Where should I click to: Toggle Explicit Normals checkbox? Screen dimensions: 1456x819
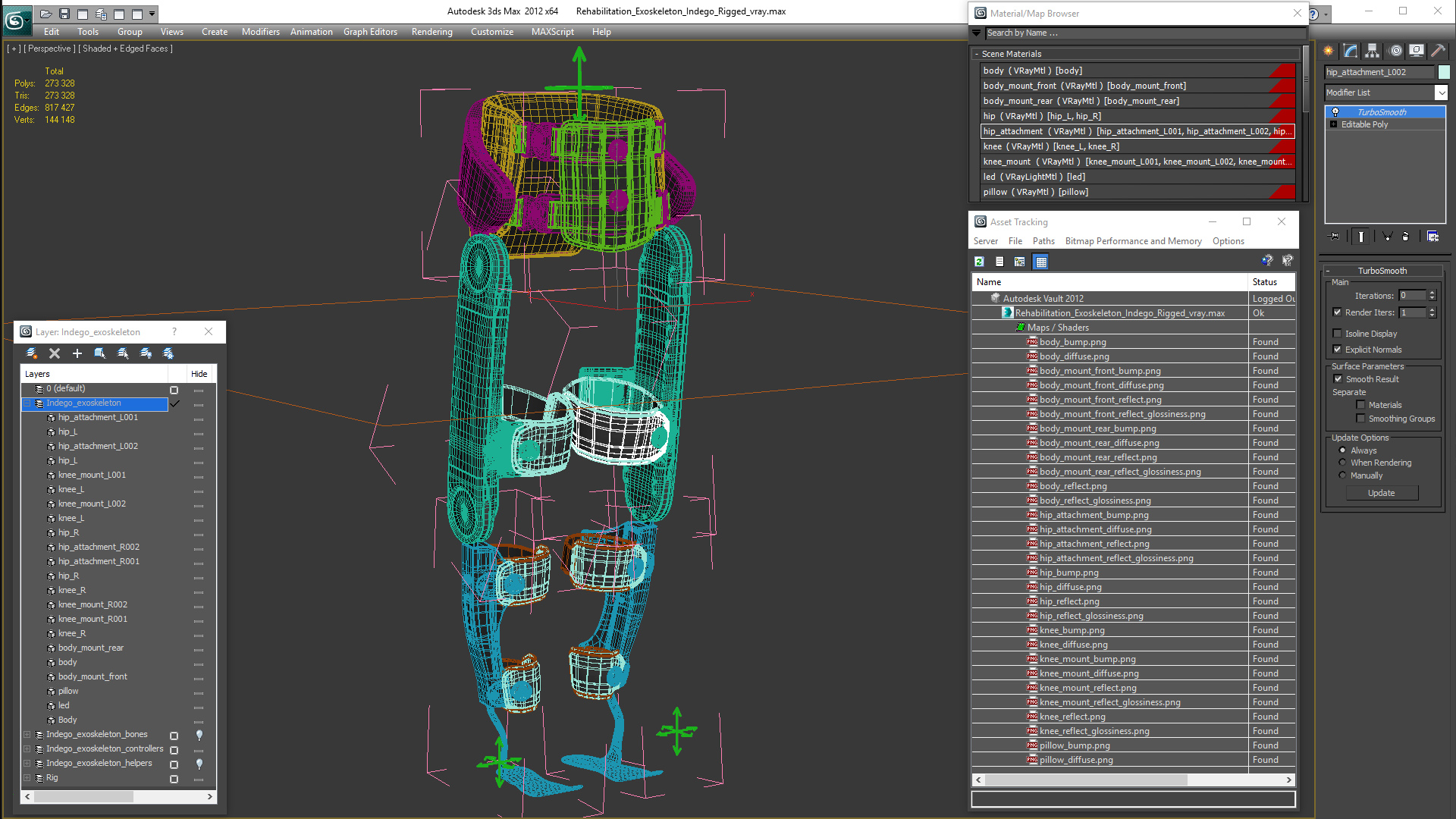pyautogui.click(x=1338, y=350)
